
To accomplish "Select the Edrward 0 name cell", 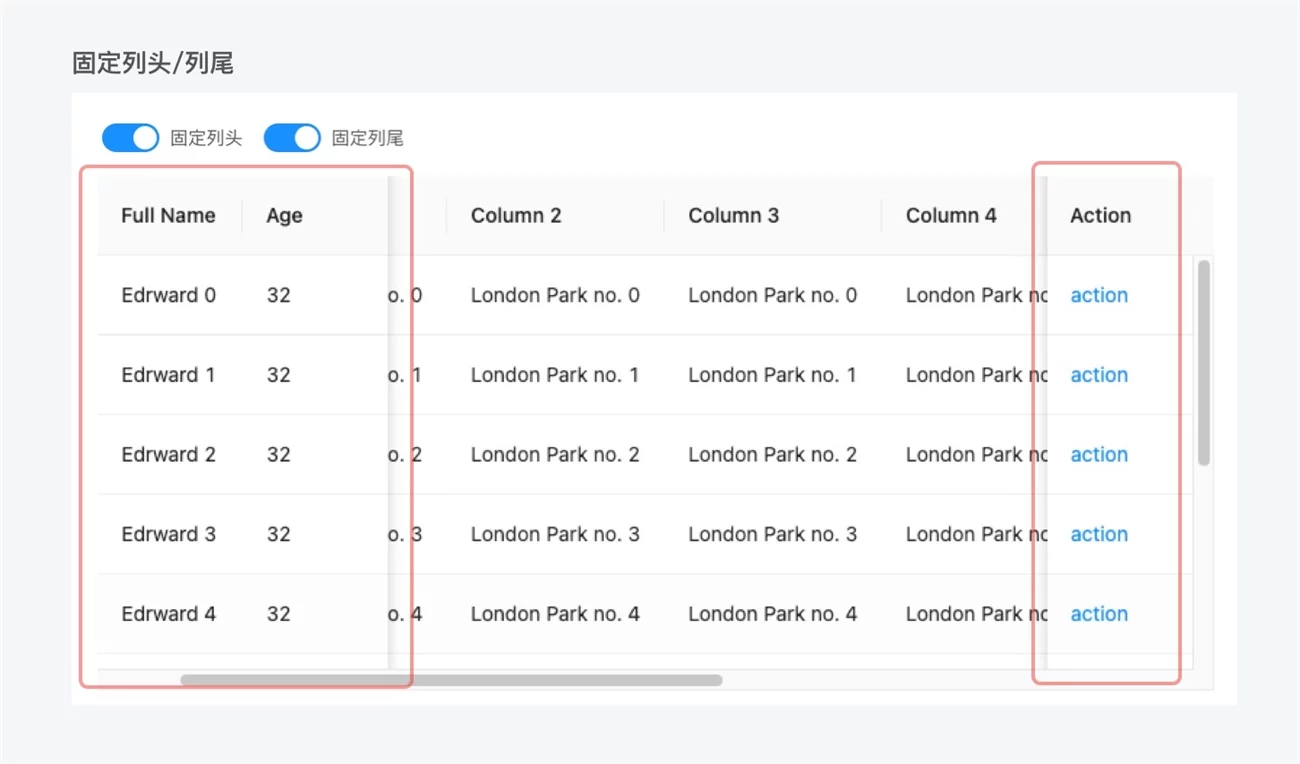I will tap(168, 295).
